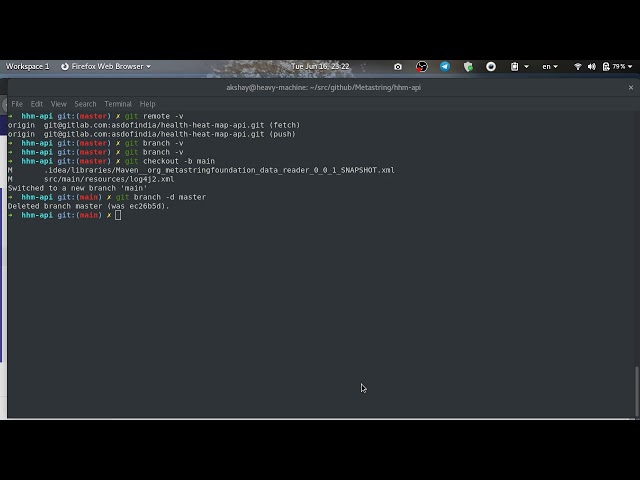Click the origin line ending in (push)

pyautogui.click(x=152, y=134)
